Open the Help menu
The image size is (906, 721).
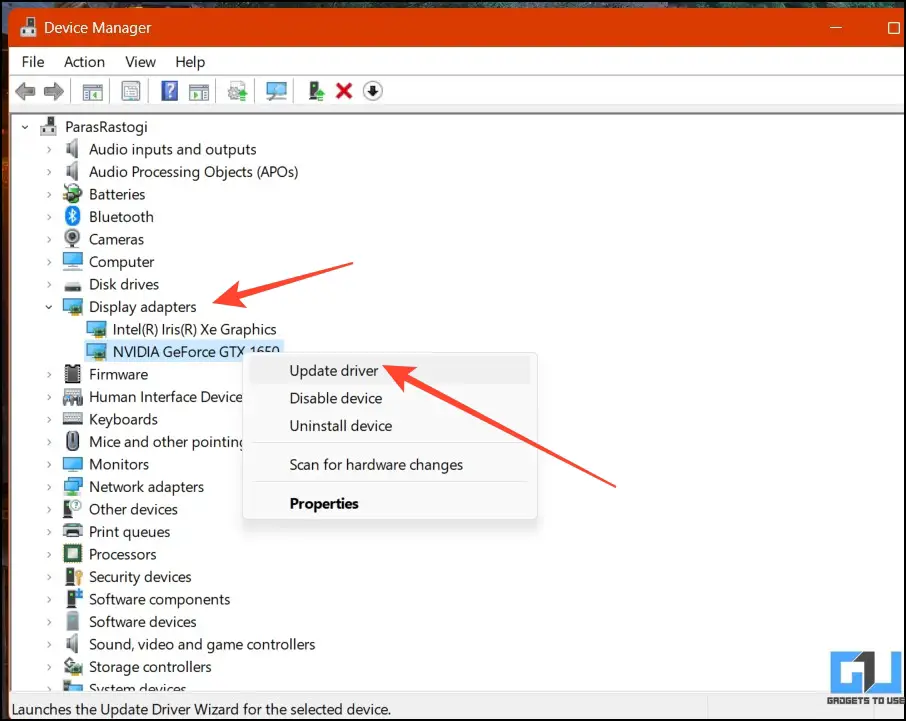point(190,62)
